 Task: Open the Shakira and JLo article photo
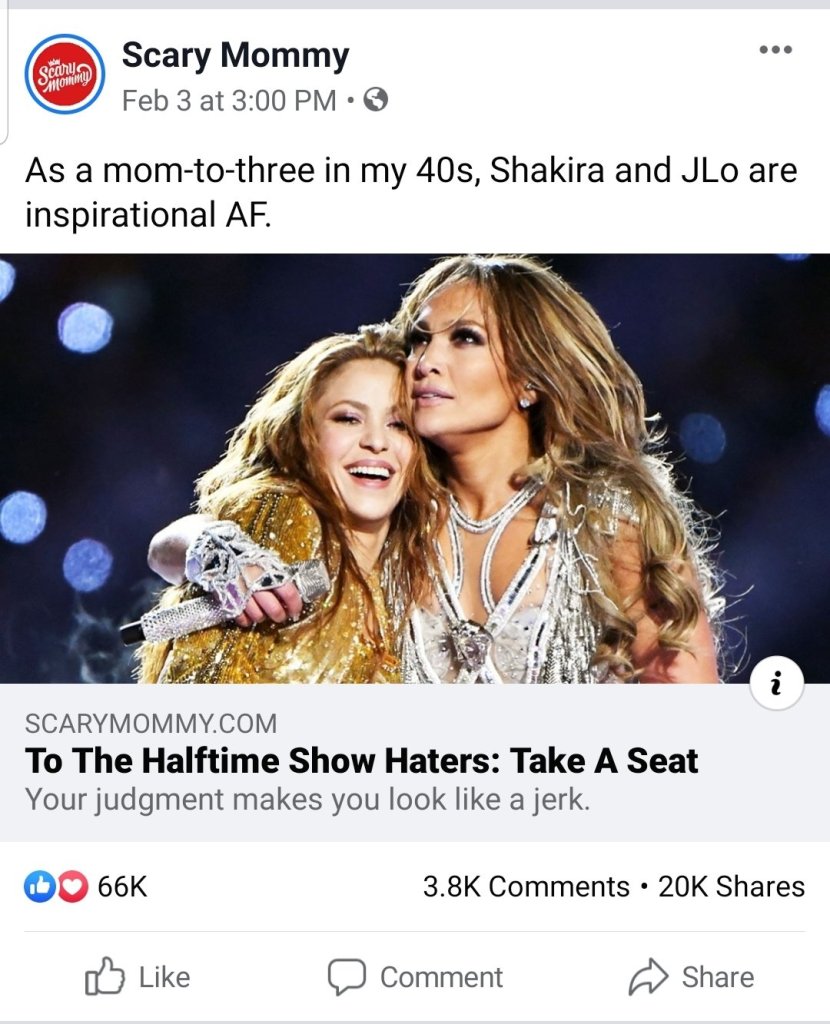(415, 468)
